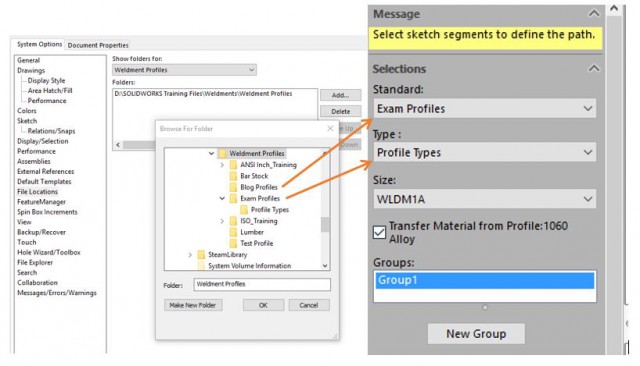Select the Bar Stock folder
The width and height of the screenshot is (640, 366).
tap(254, 176)
